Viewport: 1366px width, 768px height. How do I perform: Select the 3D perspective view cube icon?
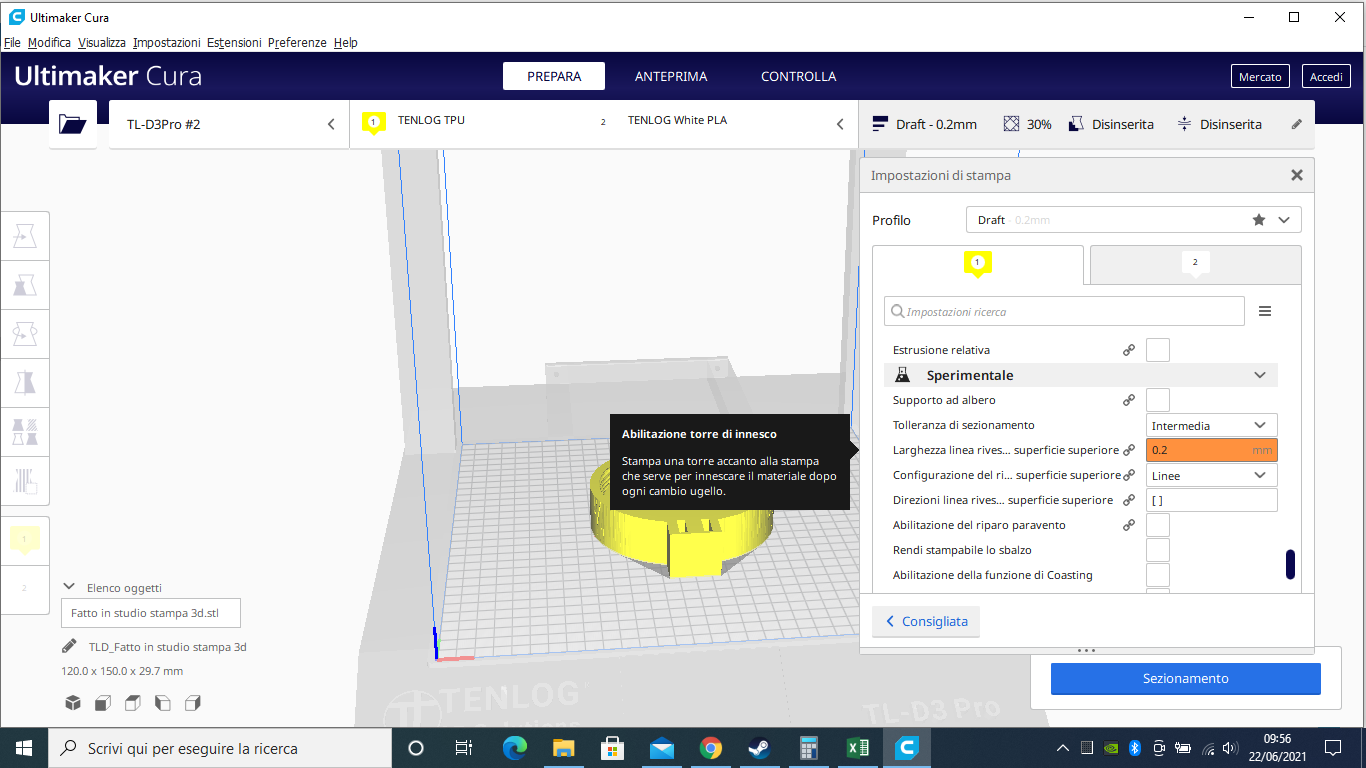[73, 703]
